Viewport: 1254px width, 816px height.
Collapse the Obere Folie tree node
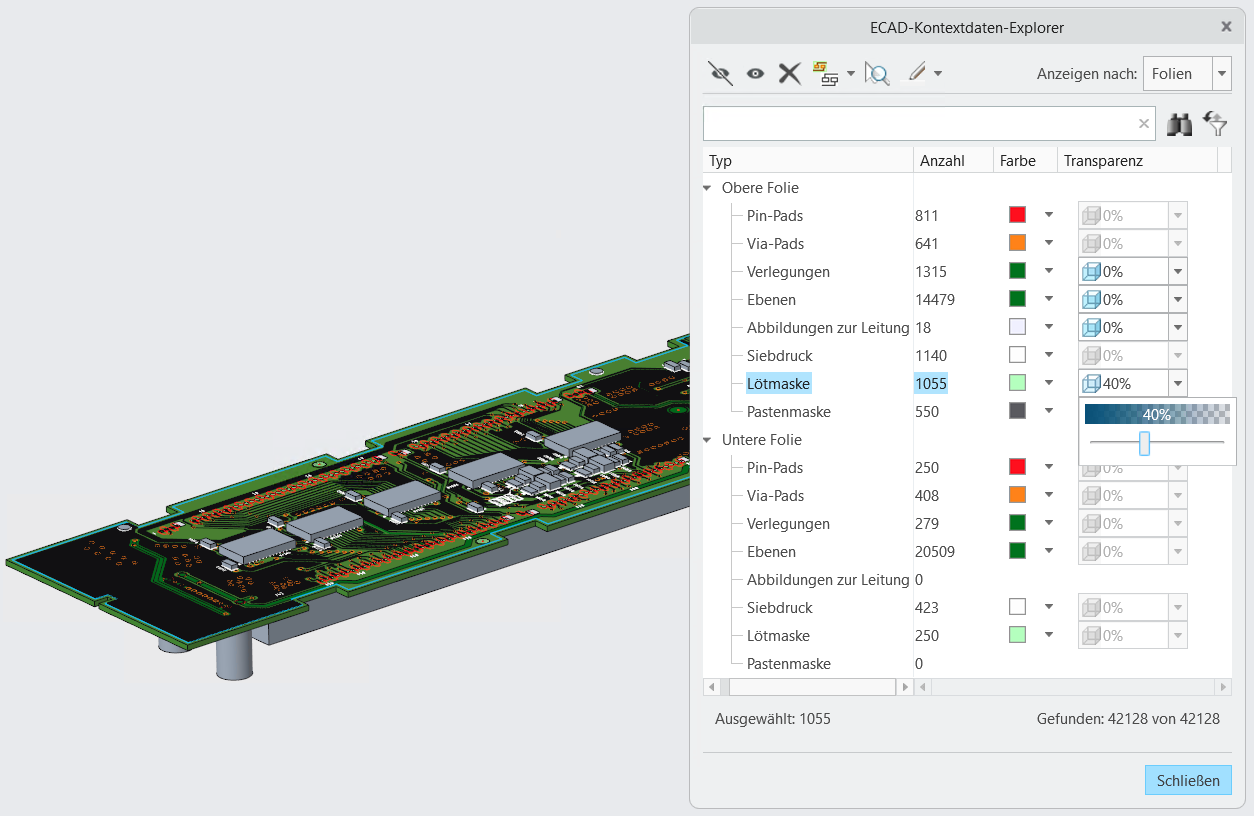click(x=708, y=188)
